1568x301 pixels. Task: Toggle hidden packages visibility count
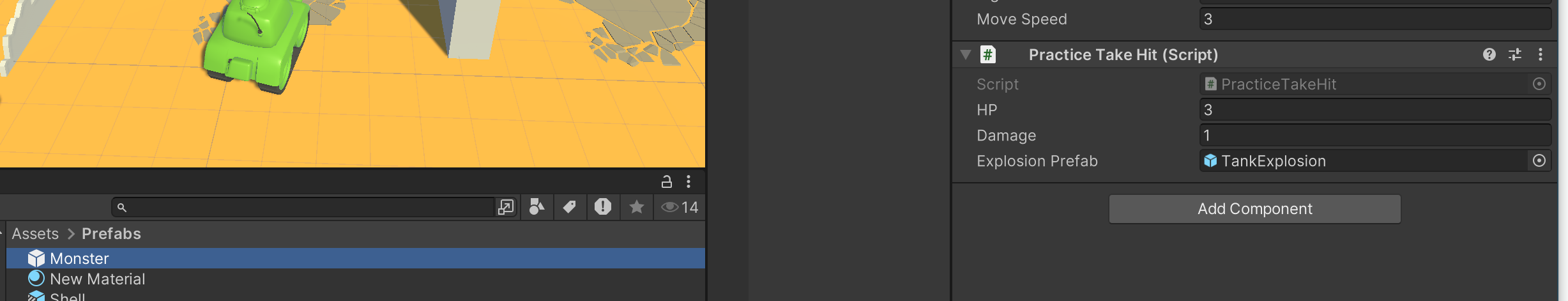coord(680,207)
